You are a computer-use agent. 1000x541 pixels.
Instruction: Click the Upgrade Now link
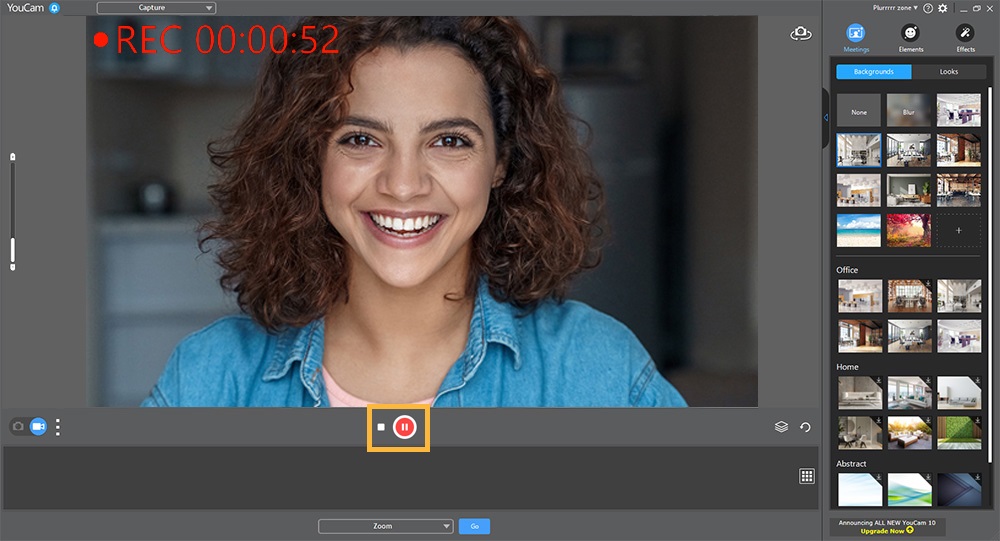(x=886, y=531)
